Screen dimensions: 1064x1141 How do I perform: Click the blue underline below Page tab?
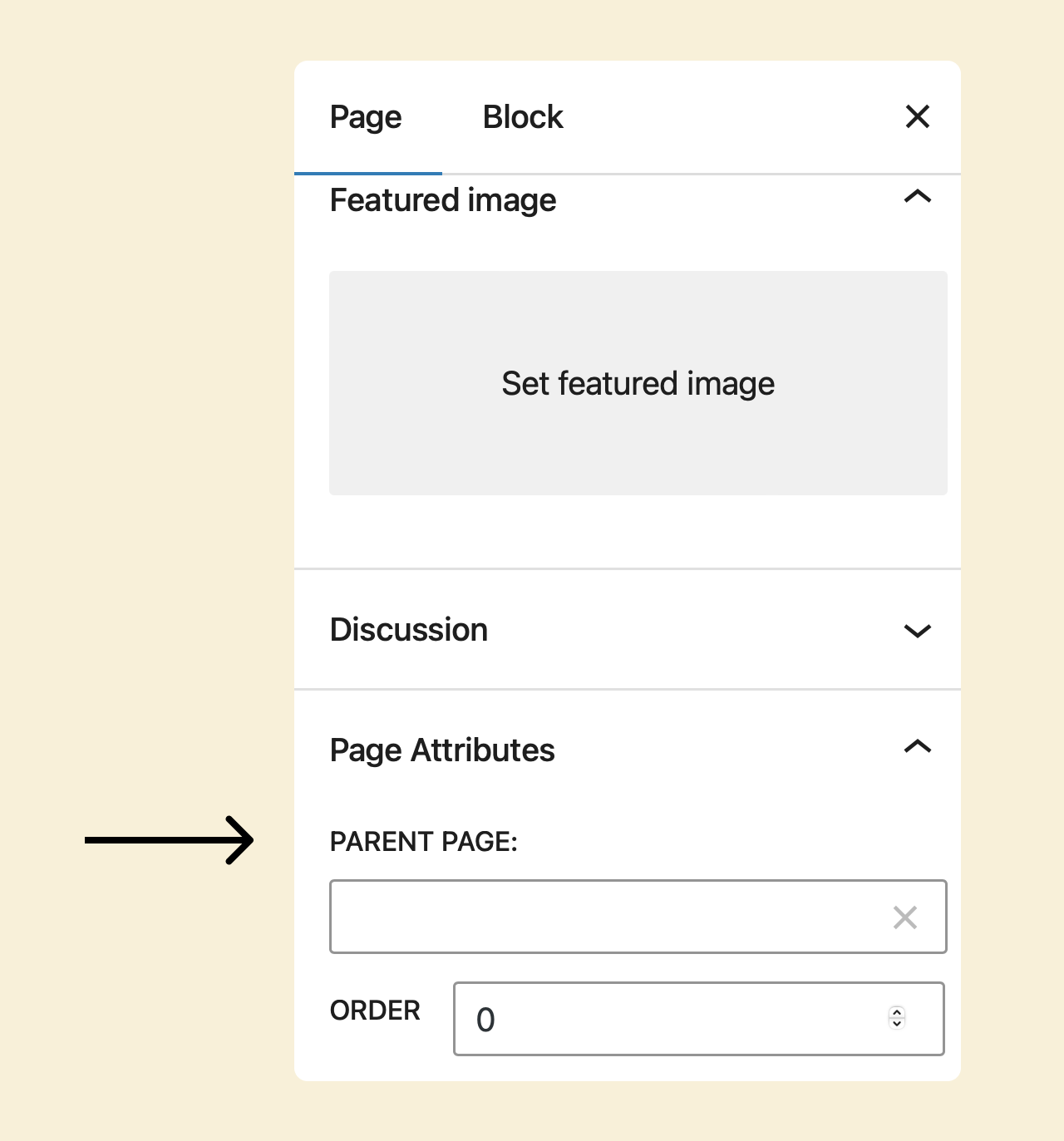[368, 174]
